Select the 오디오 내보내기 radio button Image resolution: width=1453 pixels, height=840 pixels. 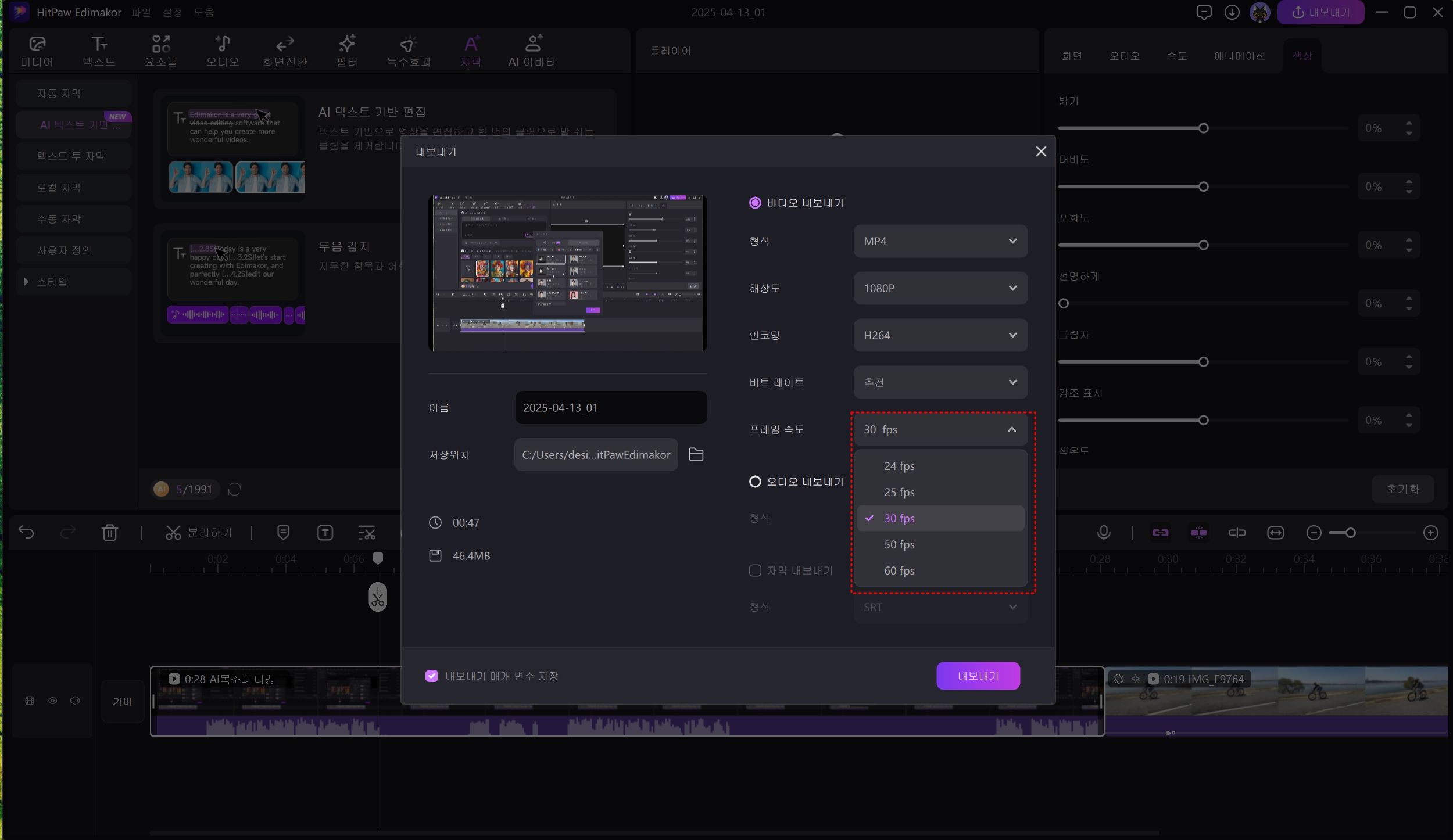coord(754,482)
